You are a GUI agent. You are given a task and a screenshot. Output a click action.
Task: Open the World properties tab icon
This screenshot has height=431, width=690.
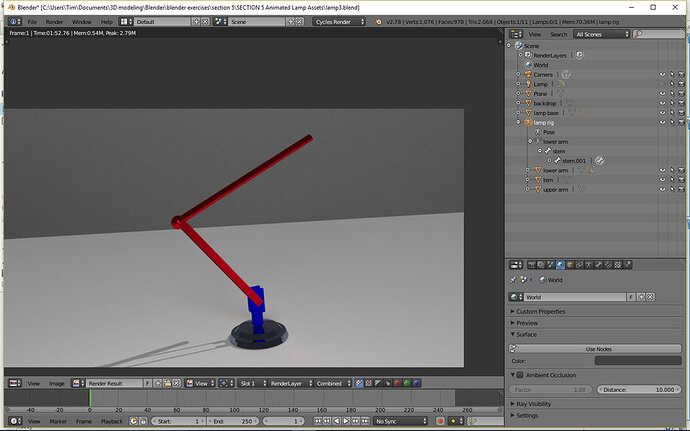tap(561, 265)
